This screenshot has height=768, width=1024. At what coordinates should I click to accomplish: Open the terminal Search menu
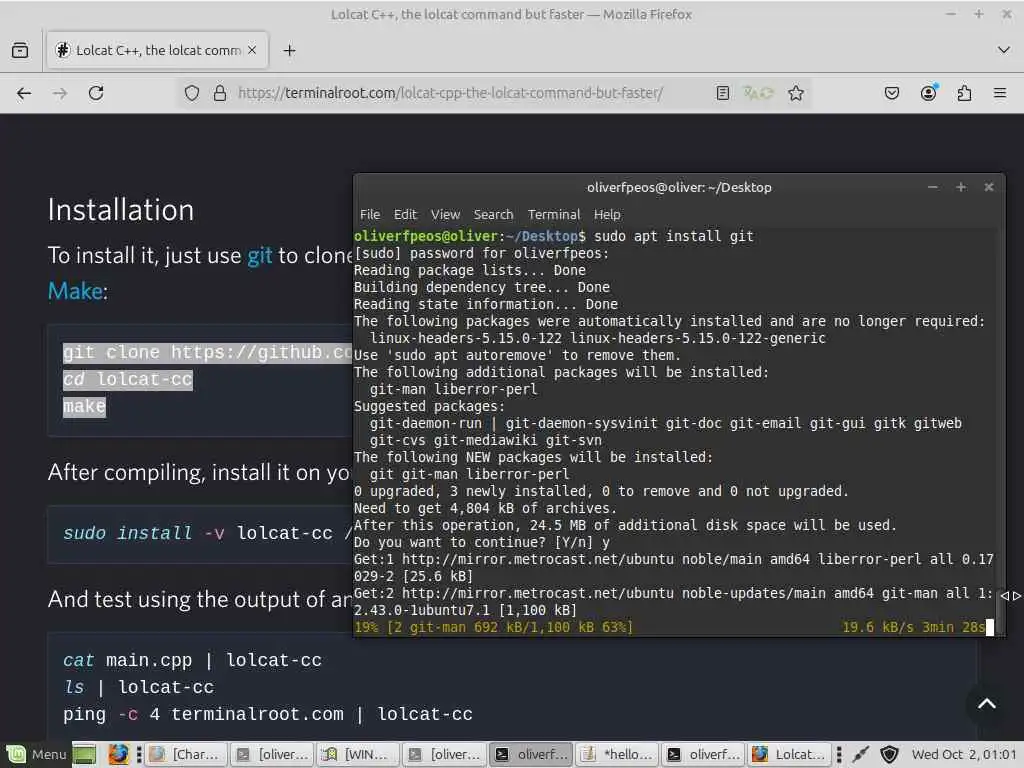point(493,214)
